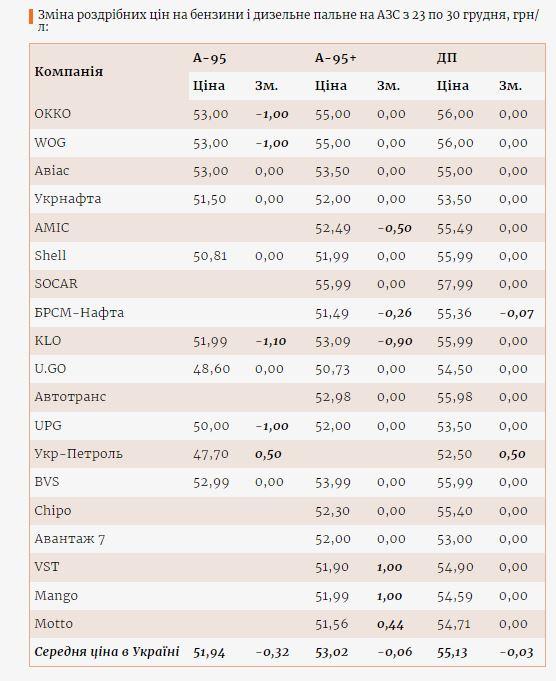Click the Авантаж 7 row label

(70, 539)
